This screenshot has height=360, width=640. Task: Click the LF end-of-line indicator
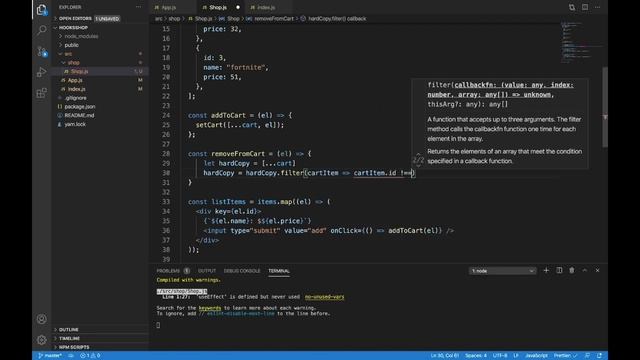(x=516, y=356)
